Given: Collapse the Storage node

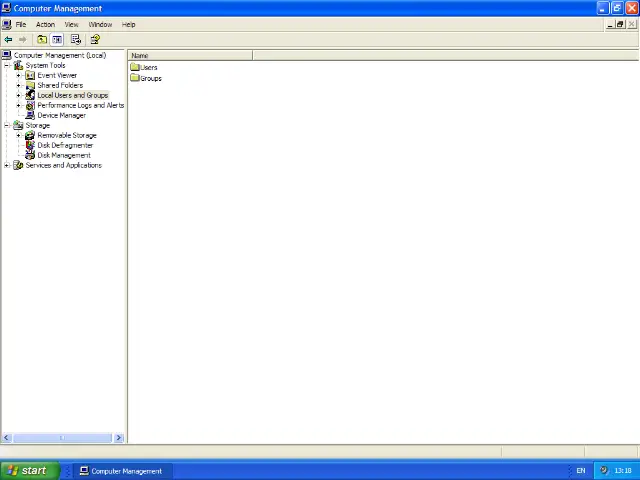Looking at the screenshot, I should tap(7, 125).
